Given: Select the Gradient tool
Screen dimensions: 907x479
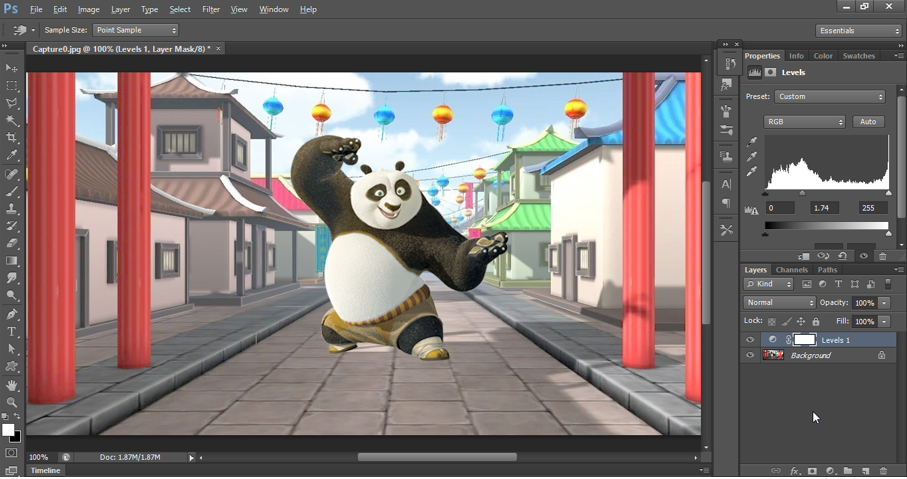Looking at the screenshot, I should tap(12, 260).
